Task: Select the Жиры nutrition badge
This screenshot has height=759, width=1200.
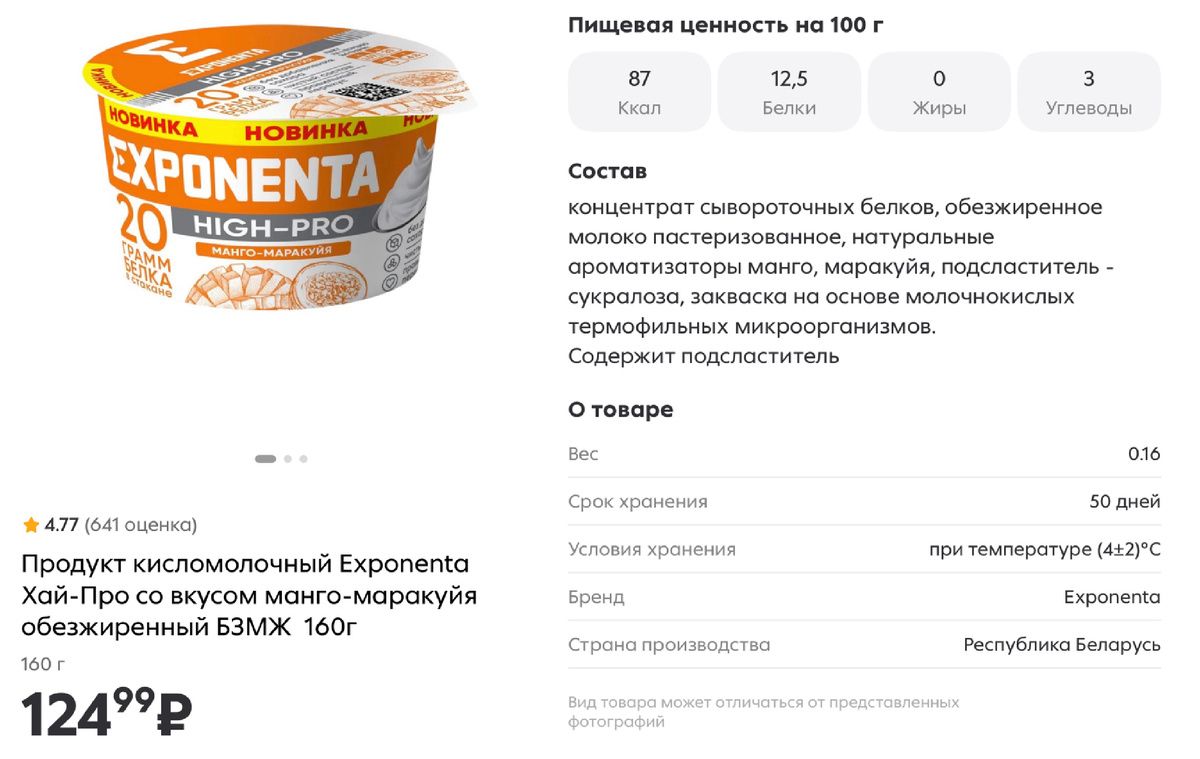Action: tap(939, 90)
